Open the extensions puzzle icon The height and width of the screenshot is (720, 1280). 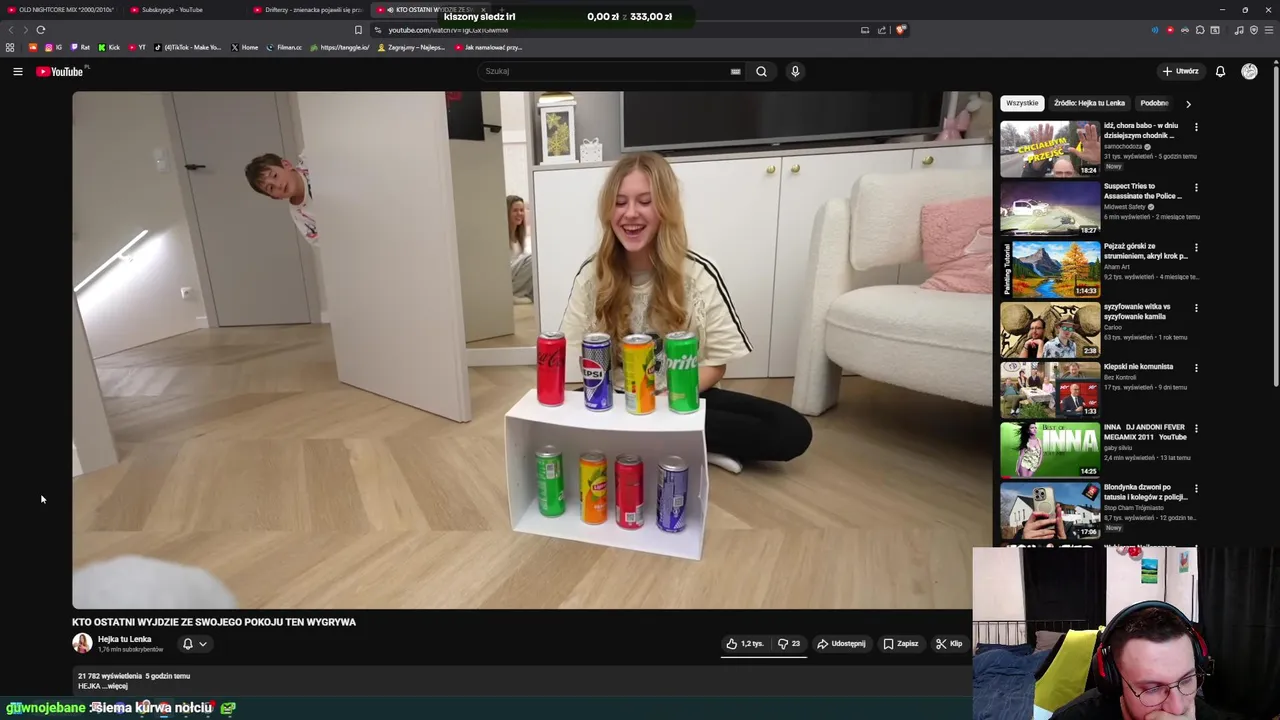(x=1200, y=30)
